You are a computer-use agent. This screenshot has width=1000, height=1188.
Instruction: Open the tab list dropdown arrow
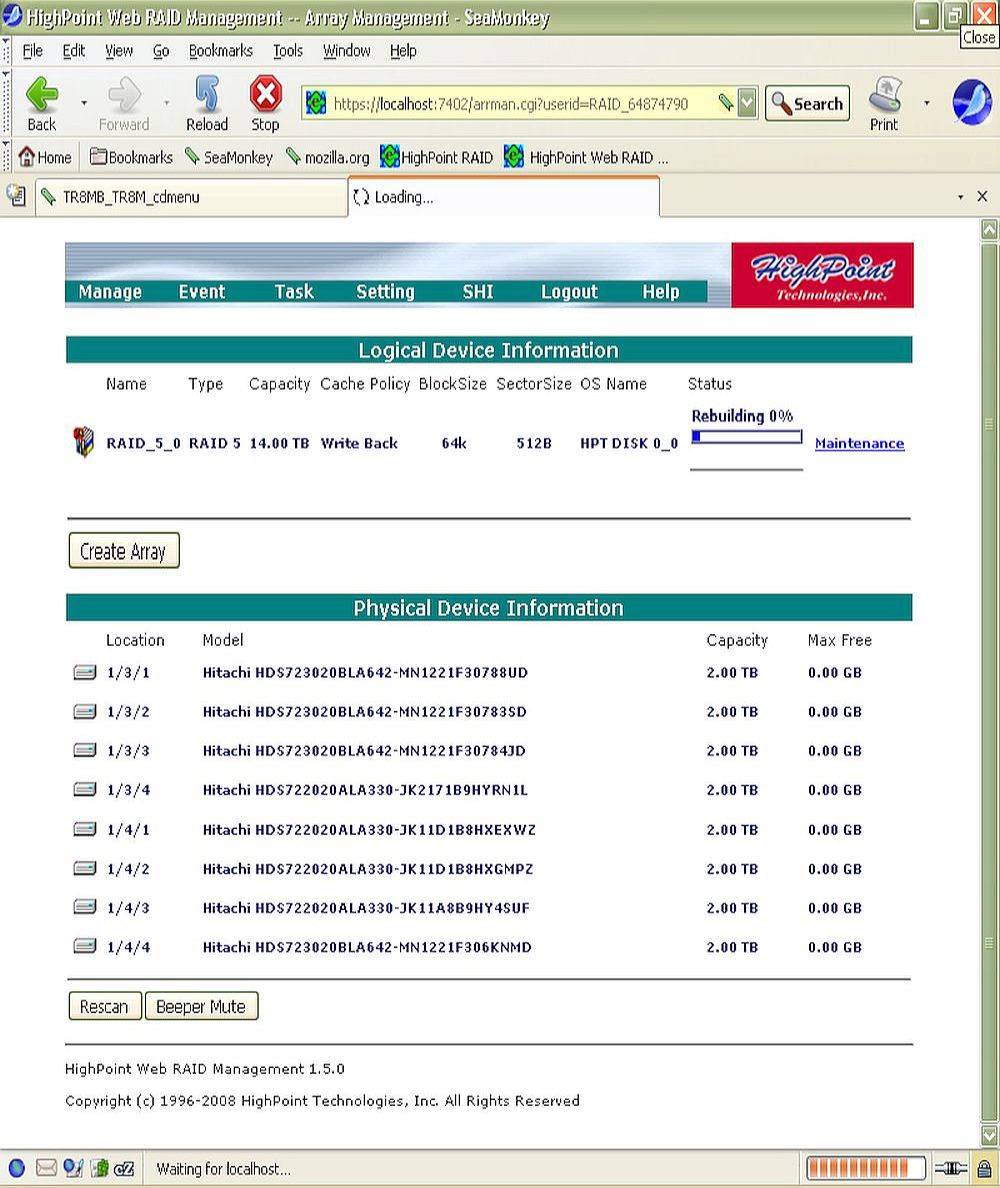tap(961, 197)
